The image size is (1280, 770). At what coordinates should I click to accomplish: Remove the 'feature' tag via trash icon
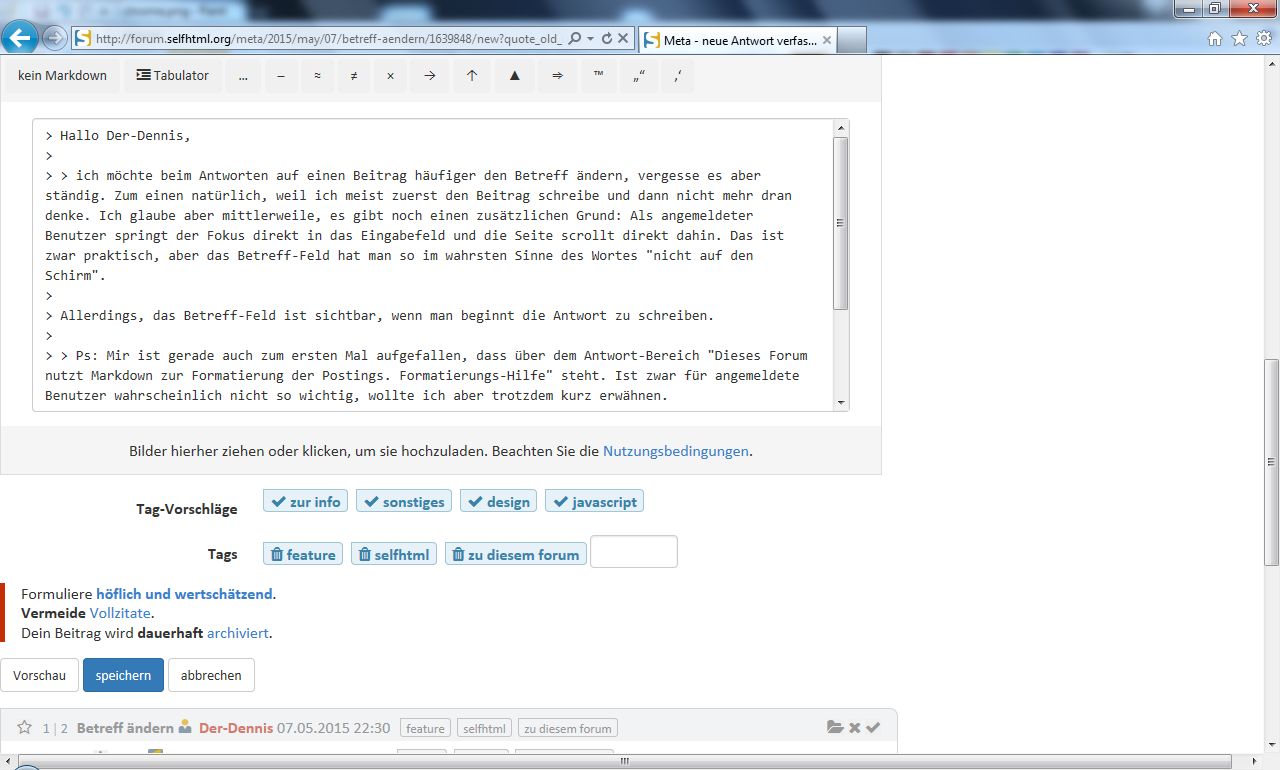point(276,554)
